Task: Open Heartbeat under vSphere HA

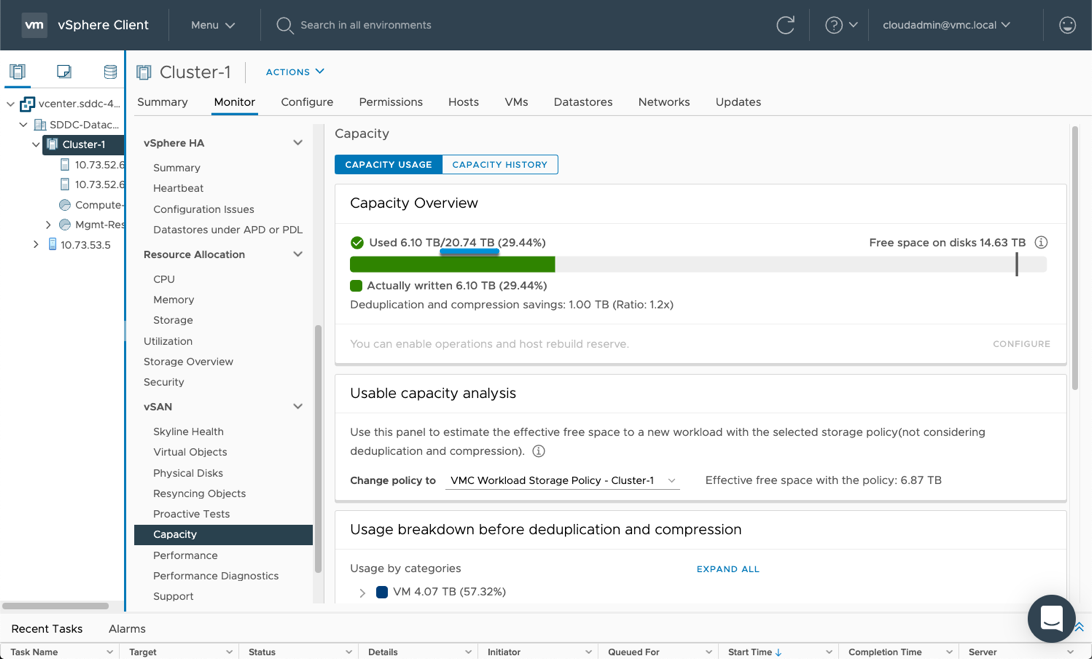Action: pyautogui.click(x=178, y=188)
